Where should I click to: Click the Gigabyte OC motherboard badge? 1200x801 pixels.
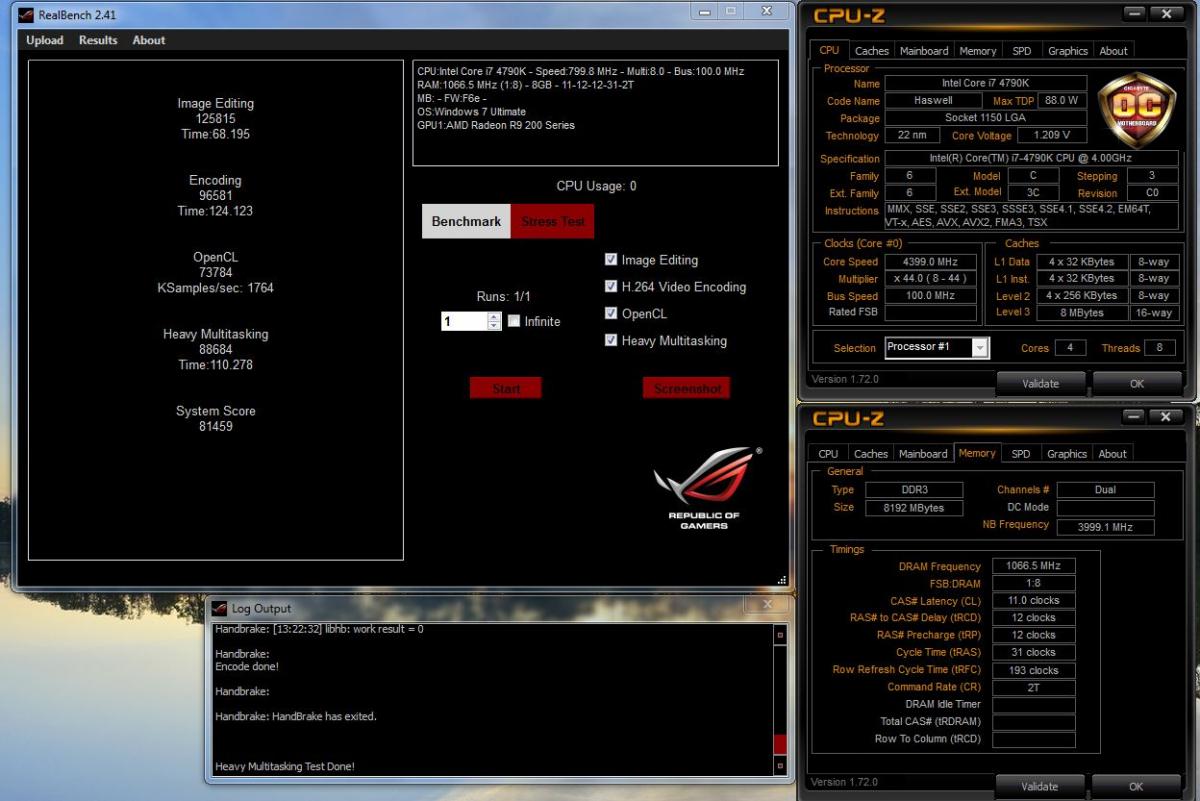(1137, 110)
